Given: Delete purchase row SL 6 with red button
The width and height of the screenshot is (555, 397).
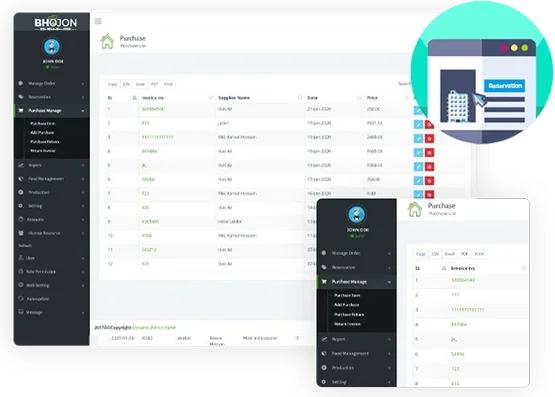Looking at the screenshot, I should 429,180.
